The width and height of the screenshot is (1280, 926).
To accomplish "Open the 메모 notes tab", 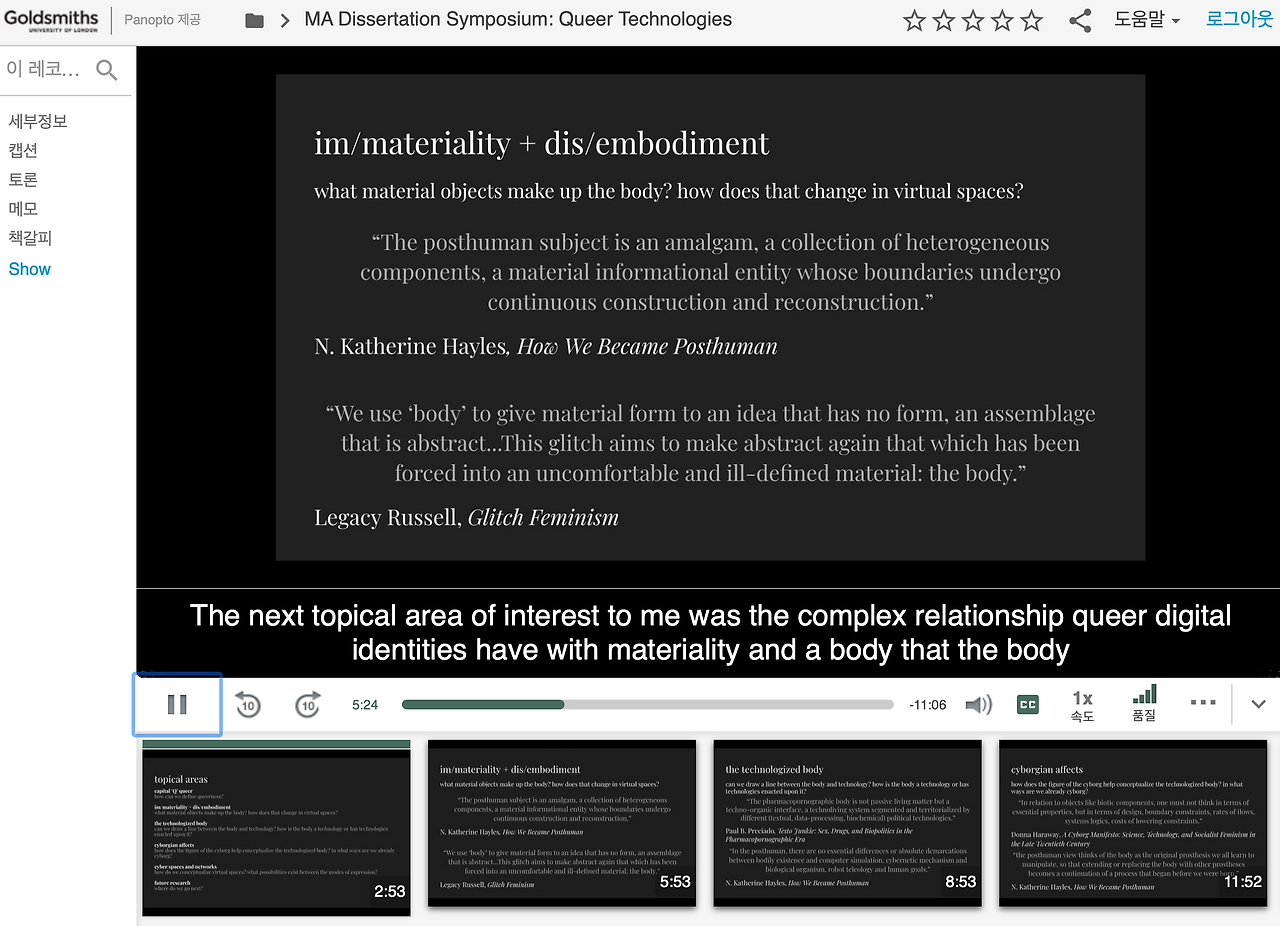I will [x=23, y=208].
